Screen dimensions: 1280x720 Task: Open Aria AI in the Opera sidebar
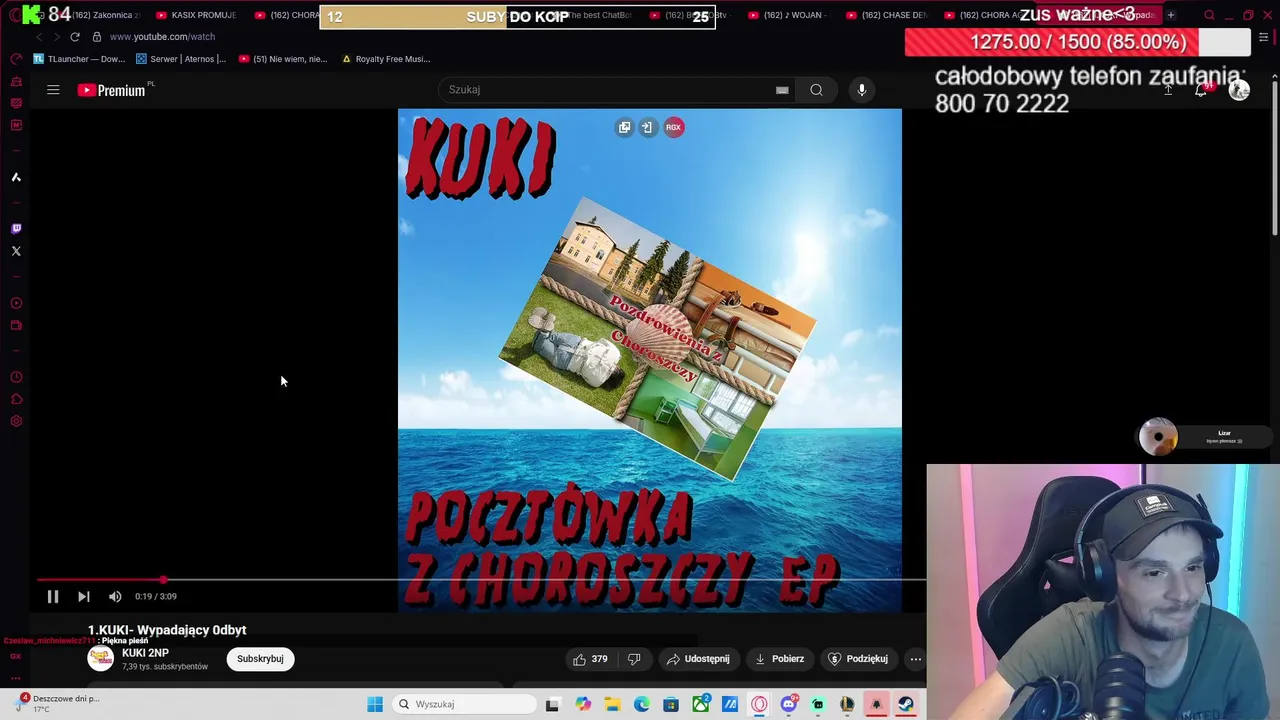(x=16, y=177)
